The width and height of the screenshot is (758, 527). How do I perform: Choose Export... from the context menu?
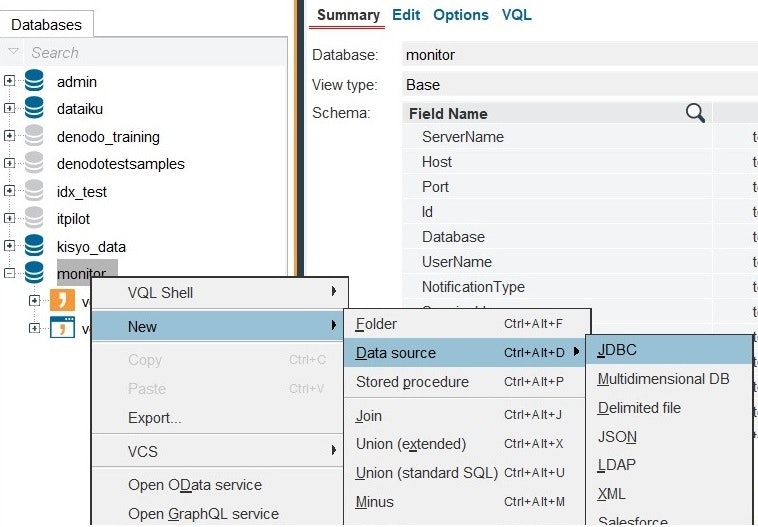pyautogui.click(x=218, y=418)
